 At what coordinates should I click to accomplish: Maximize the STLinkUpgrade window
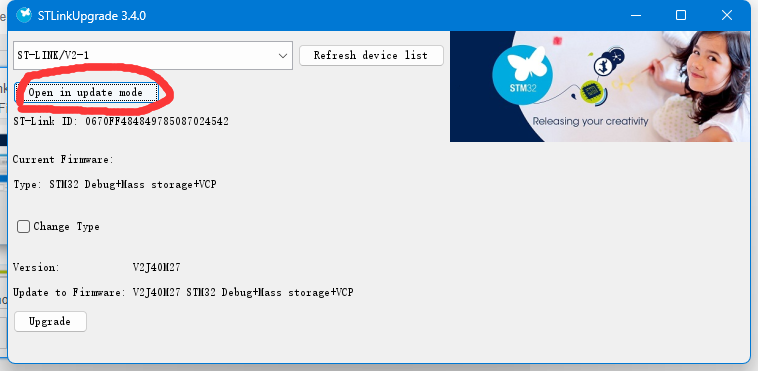pyautogui.click(x=681, y=15)
